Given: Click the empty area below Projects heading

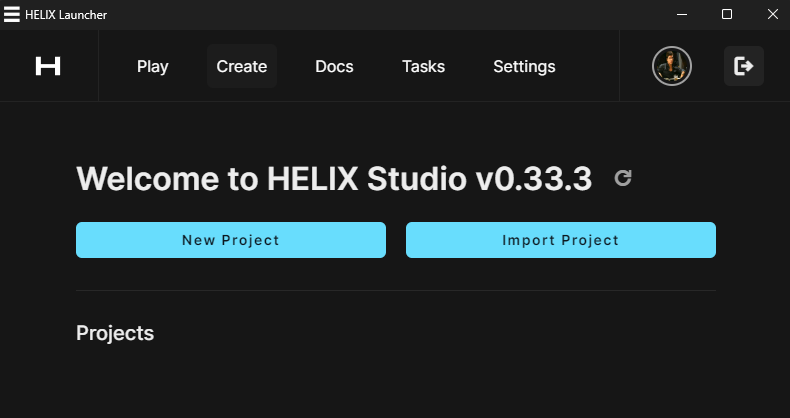Looking at the screenshot, I should pos(395,385).
